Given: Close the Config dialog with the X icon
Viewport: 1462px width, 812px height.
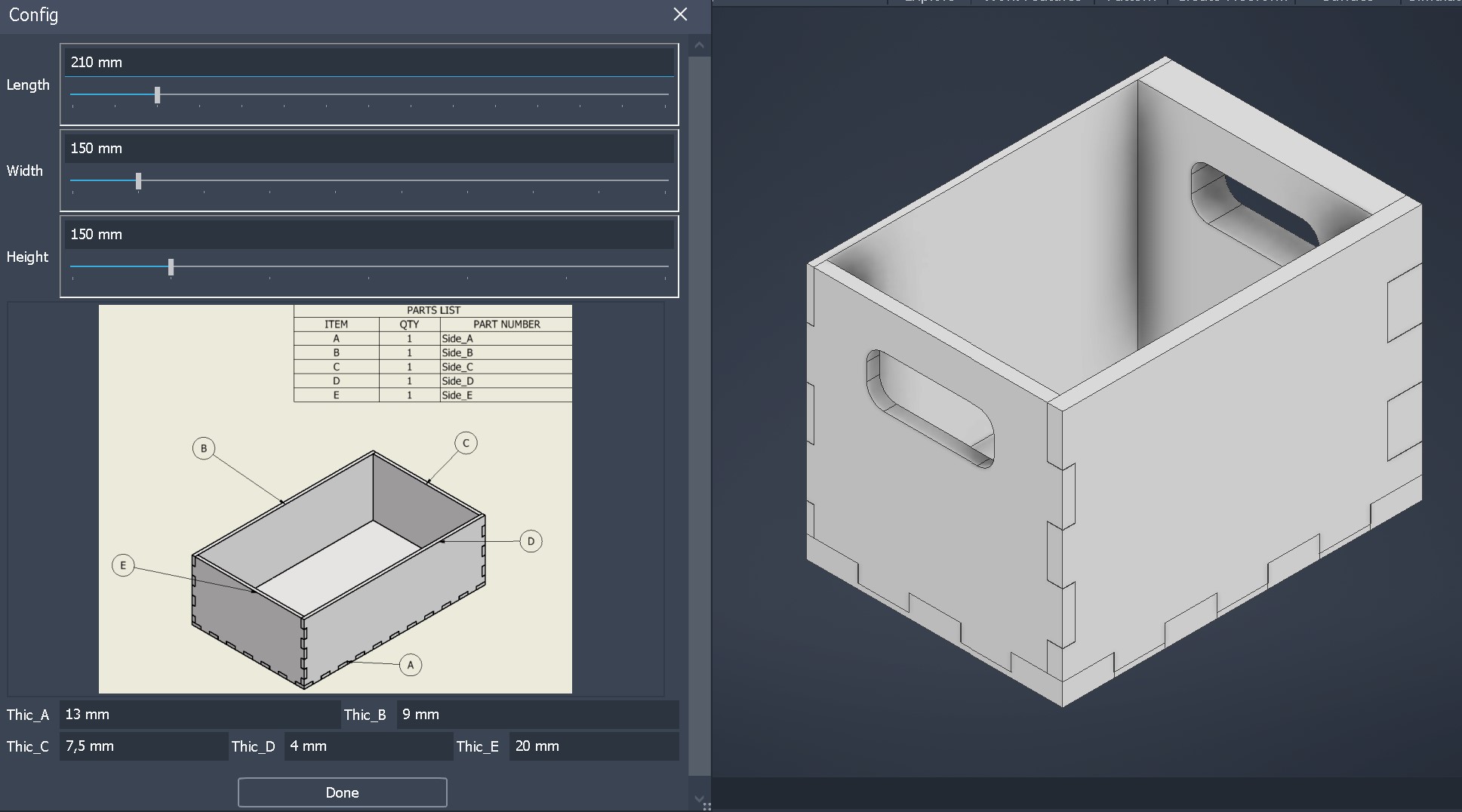Looking at the screenshot, I should [680, 14].
